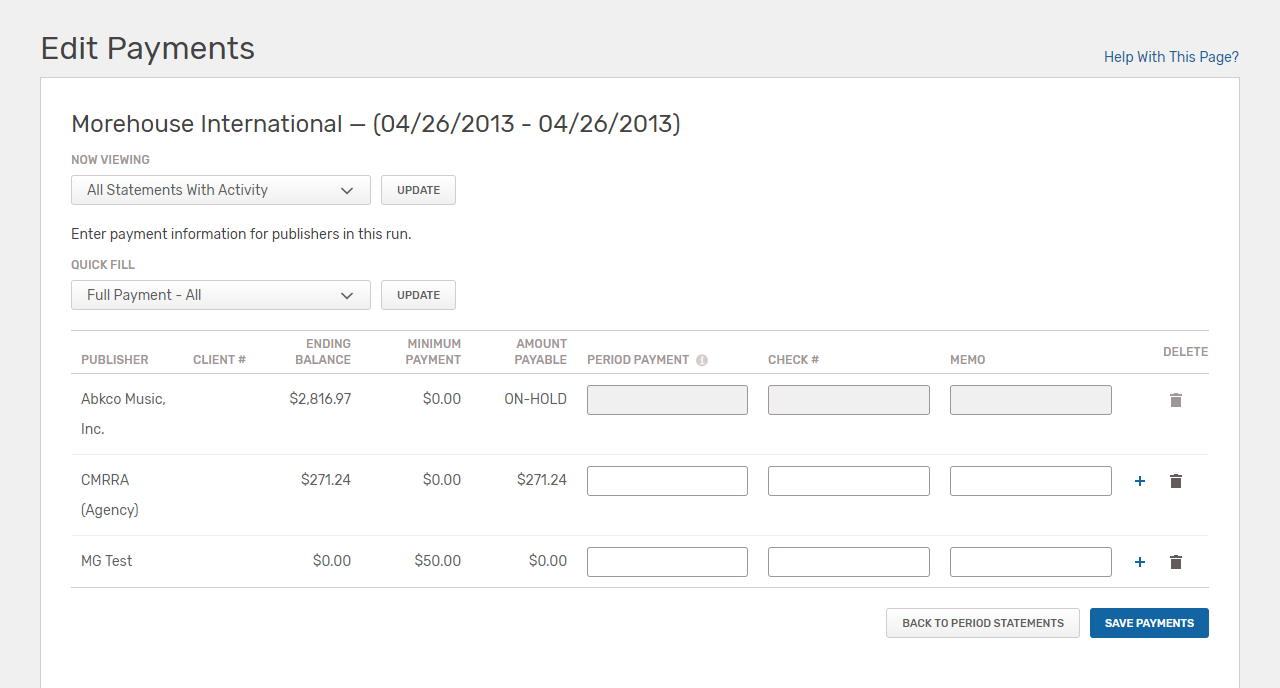Delete MG Test payment row

click(x=1176, y=562)
